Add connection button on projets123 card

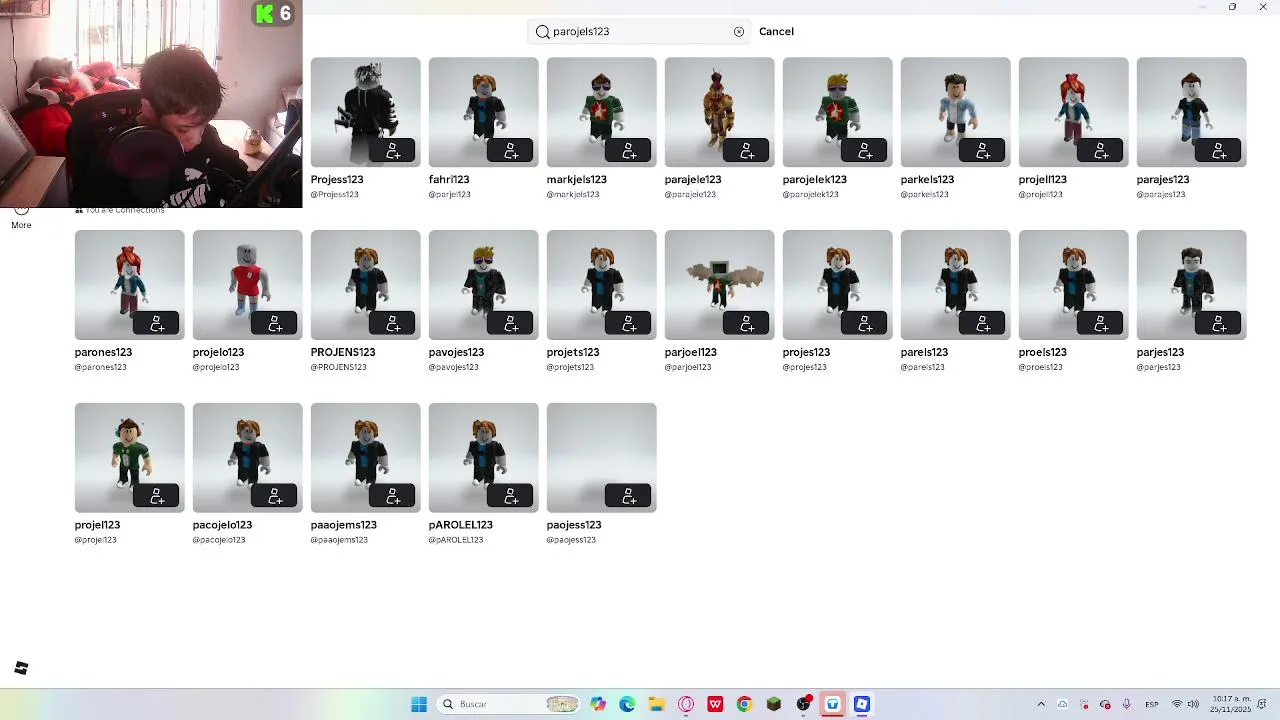(x=629, y=324)
